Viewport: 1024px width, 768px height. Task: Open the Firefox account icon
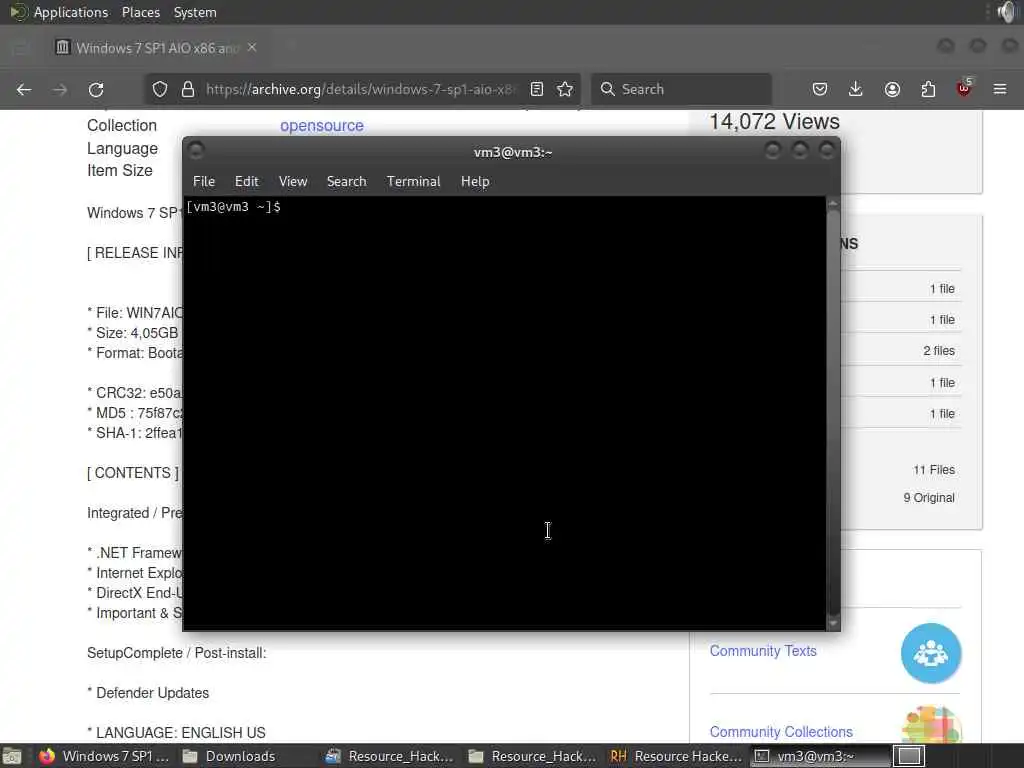[892, 89]
